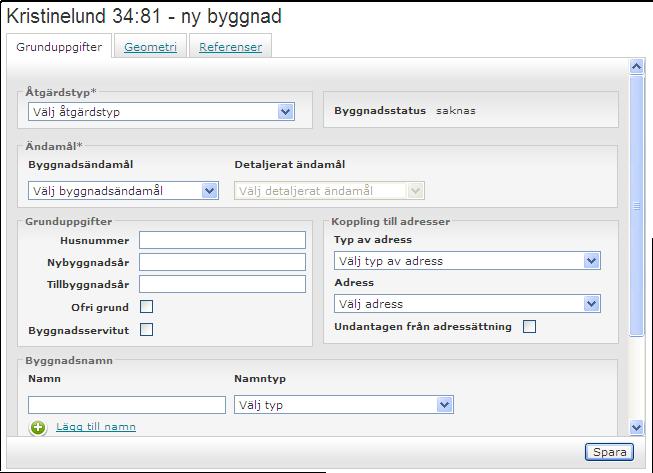
Task: Open the disabled Välj detaljerat ändamål dropdown
Action: 329,191
